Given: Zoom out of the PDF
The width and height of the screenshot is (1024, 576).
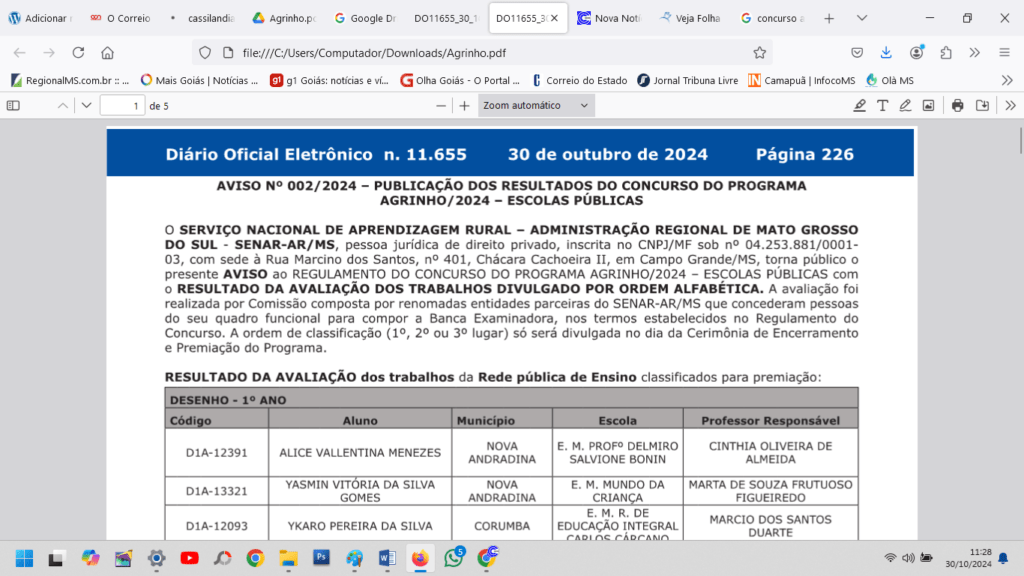Looking at the screenshot, I should point(441,105).
